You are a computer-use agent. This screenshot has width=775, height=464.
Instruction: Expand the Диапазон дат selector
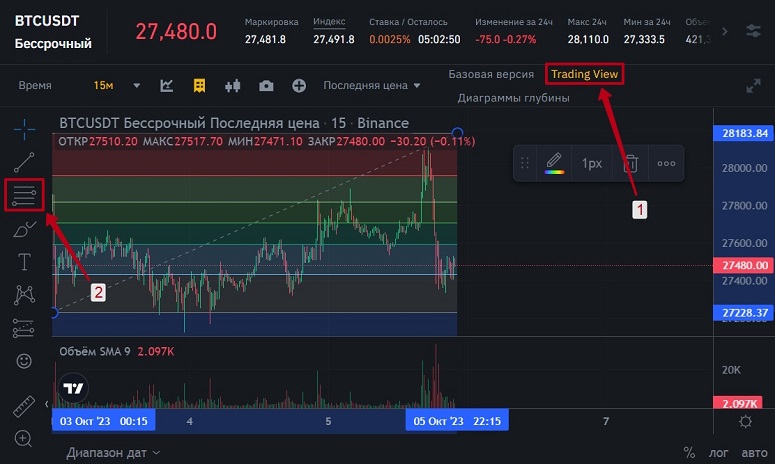coord(113,453)
